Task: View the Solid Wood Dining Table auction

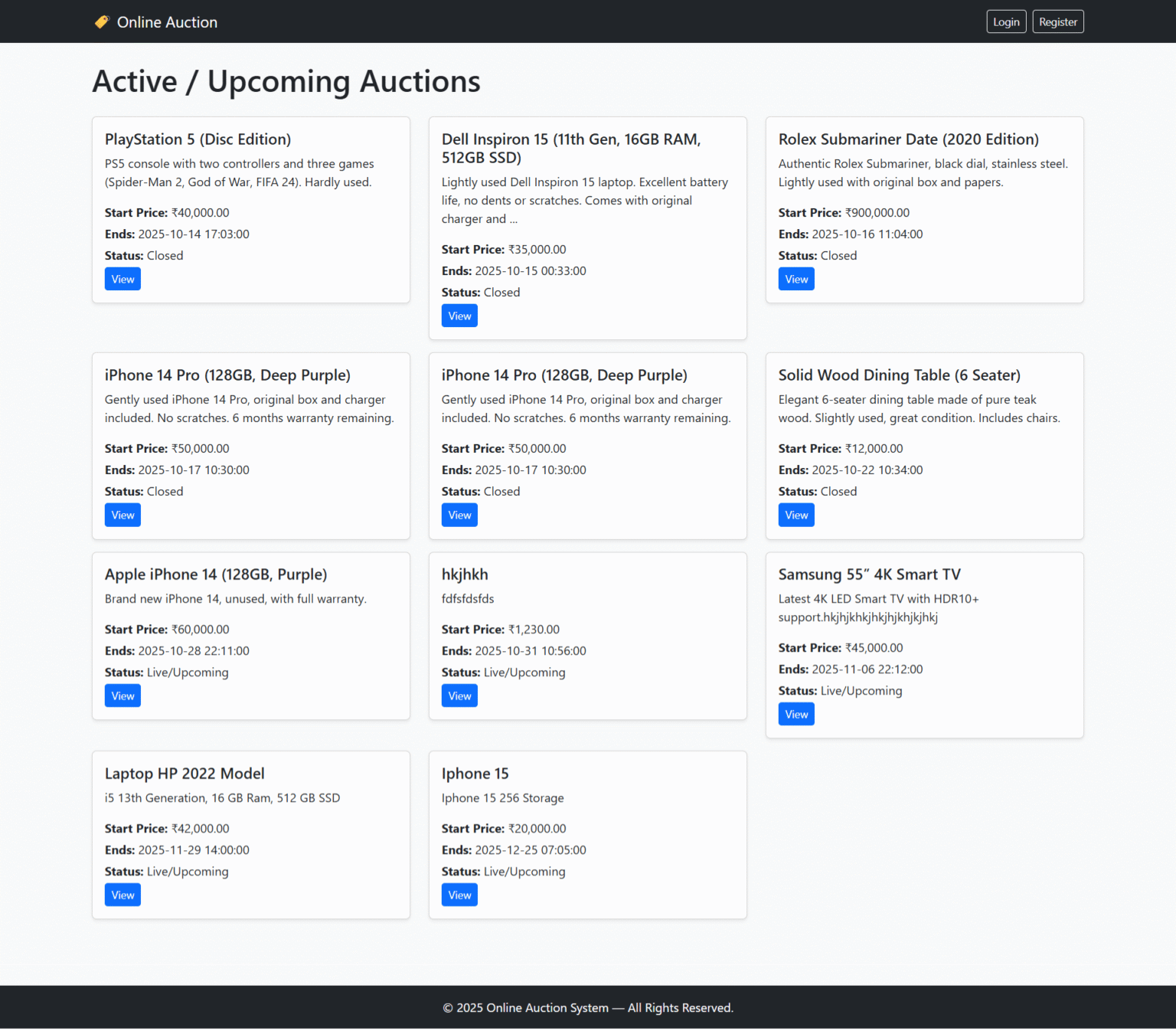Action: (796, 515)
